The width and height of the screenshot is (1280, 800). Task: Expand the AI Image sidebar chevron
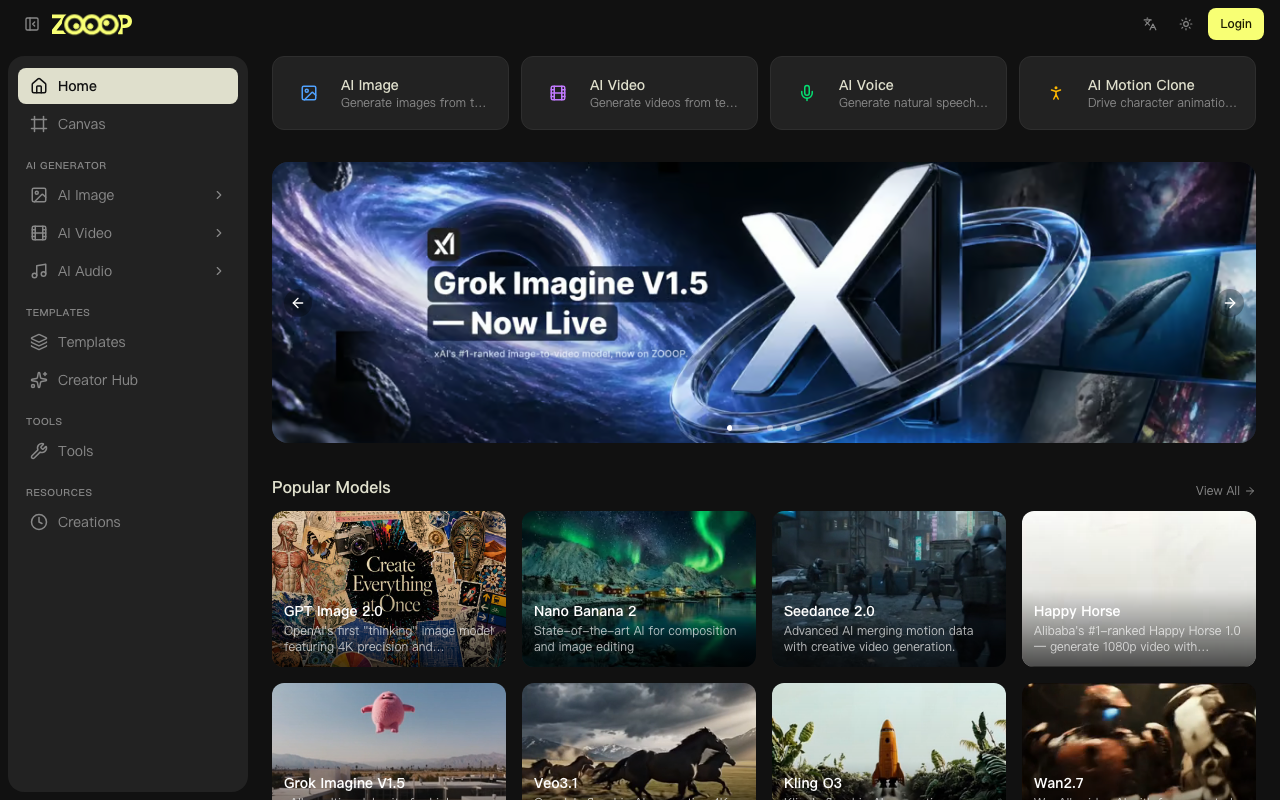tap(219, 195)
